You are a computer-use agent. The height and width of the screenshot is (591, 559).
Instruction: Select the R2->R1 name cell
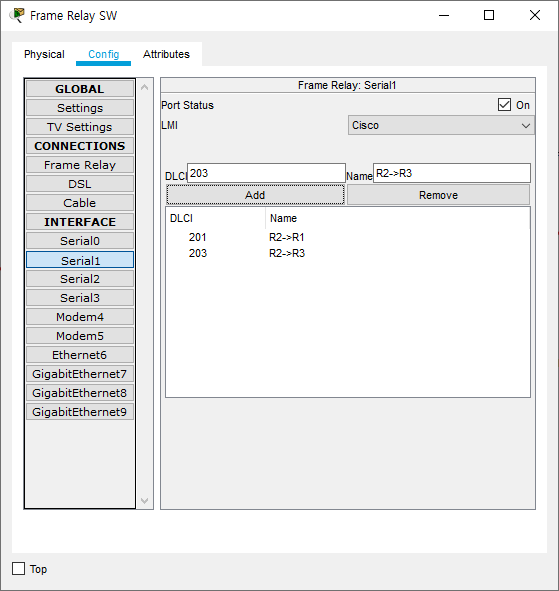tap(286, 237)
